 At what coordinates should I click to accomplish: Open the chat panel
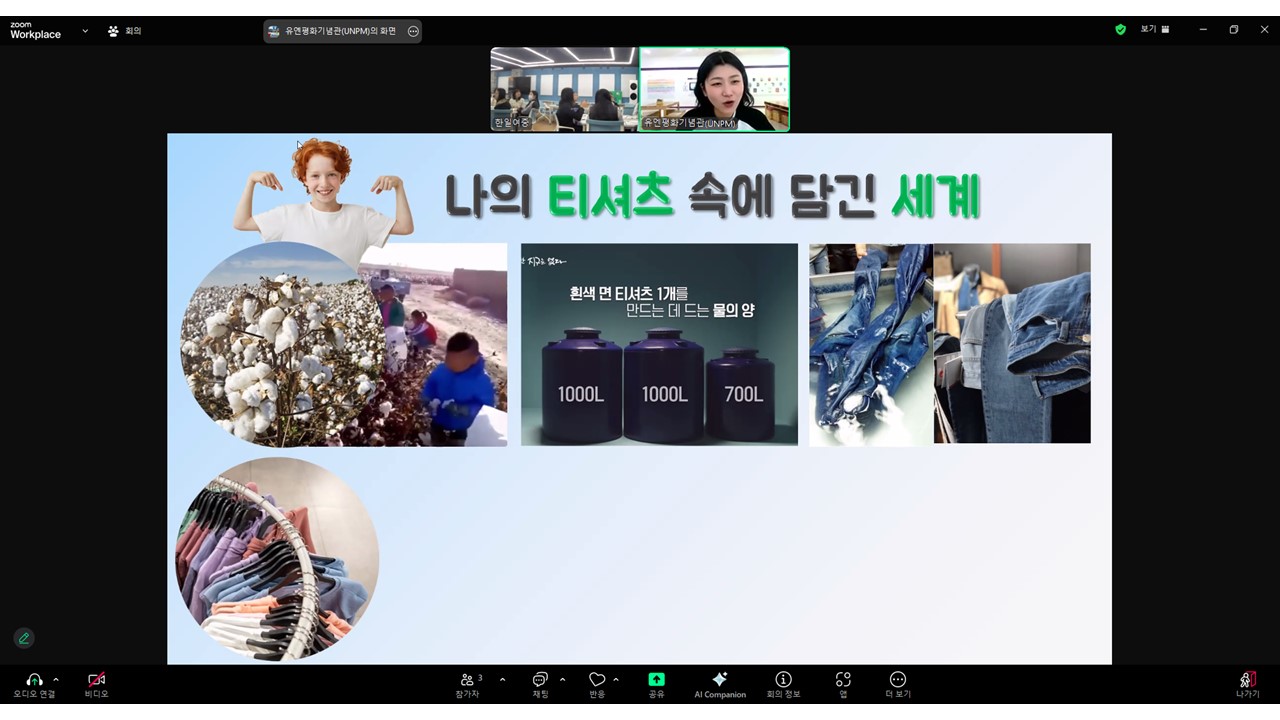click(540, 680)
